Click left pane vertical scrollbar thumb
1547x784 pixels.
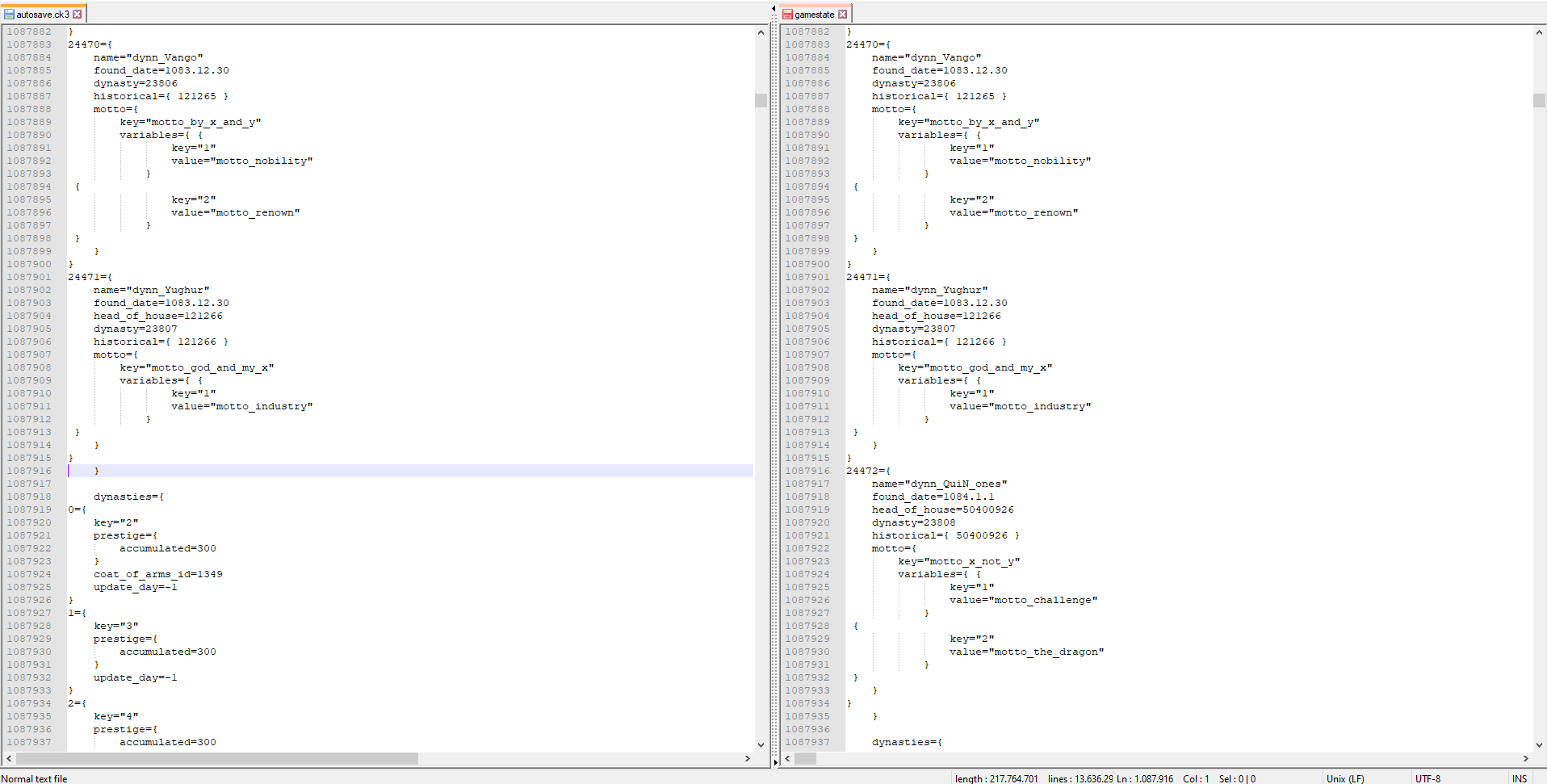(761, 100)
